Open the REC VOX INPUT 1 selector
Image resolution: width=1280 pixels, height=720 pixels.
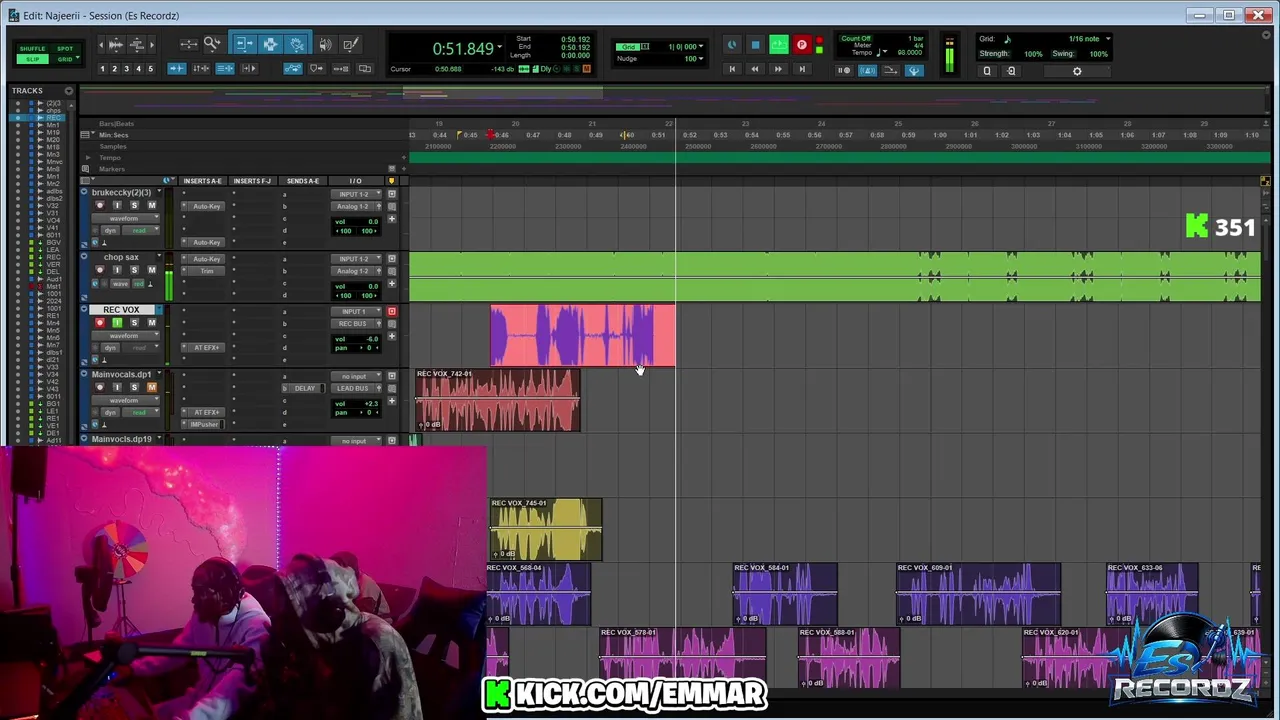tap(356, 311)
